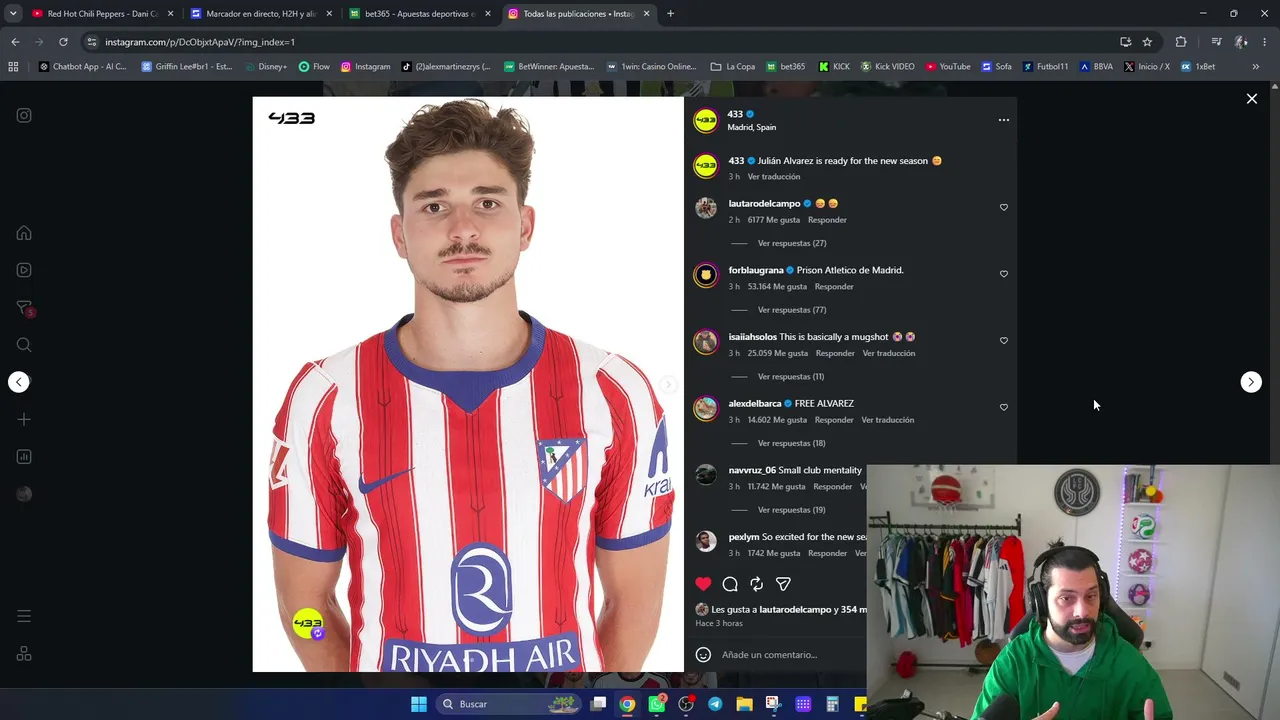Bookmark this page with the star
The width and height of the screenshot is (1280, 720).
point(1147,42)
